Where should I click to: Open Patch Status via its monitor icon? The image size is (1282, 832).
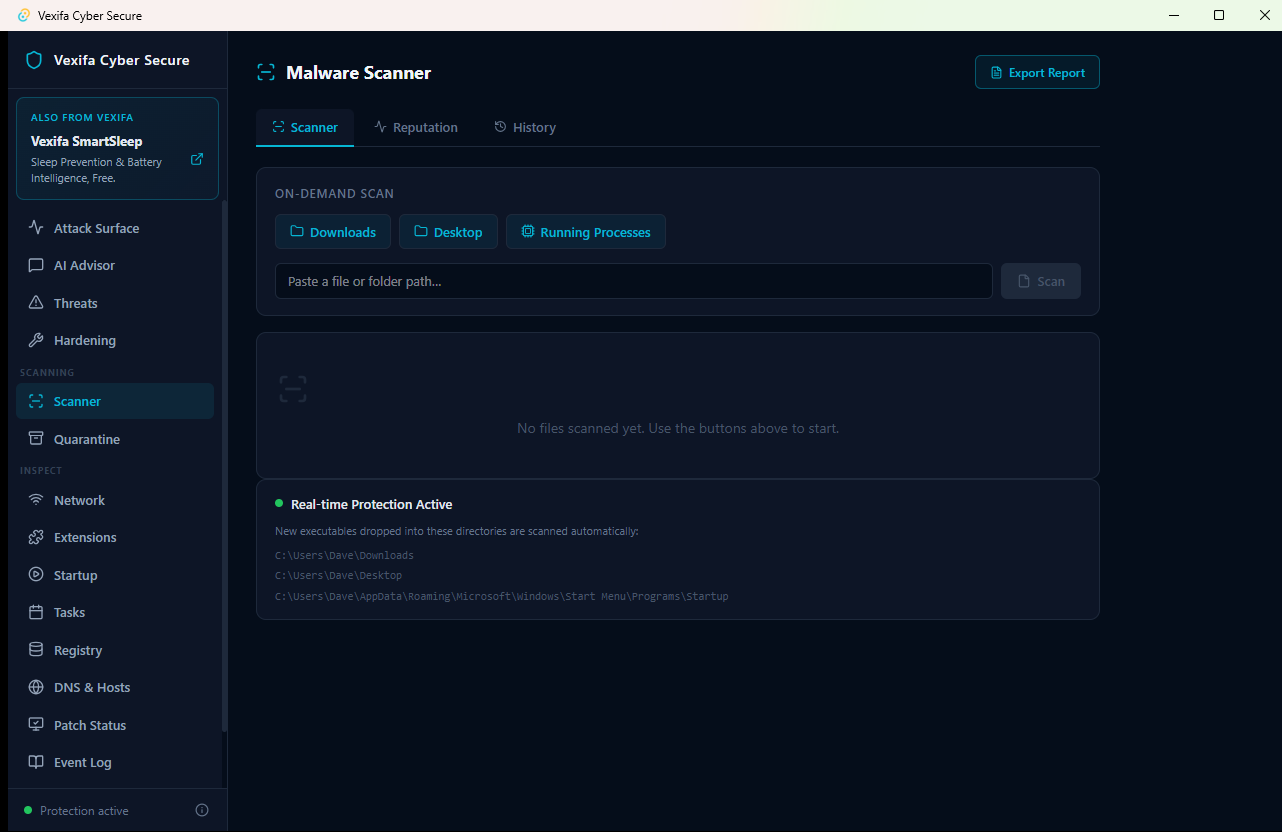tap(36, 725)
